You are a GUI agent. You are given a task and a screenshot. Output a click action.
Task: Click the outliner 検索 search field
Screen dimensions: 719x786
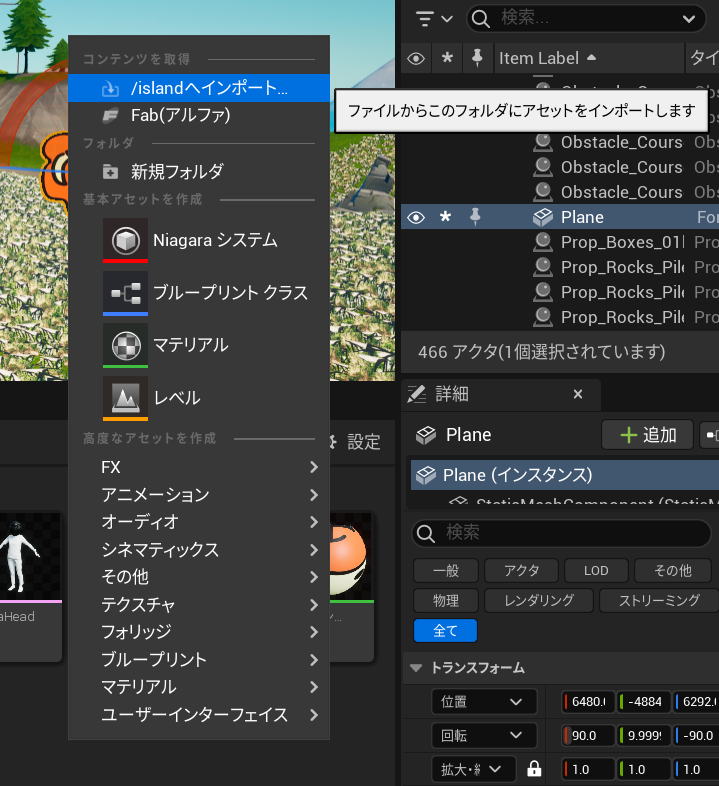pos(586,19)
